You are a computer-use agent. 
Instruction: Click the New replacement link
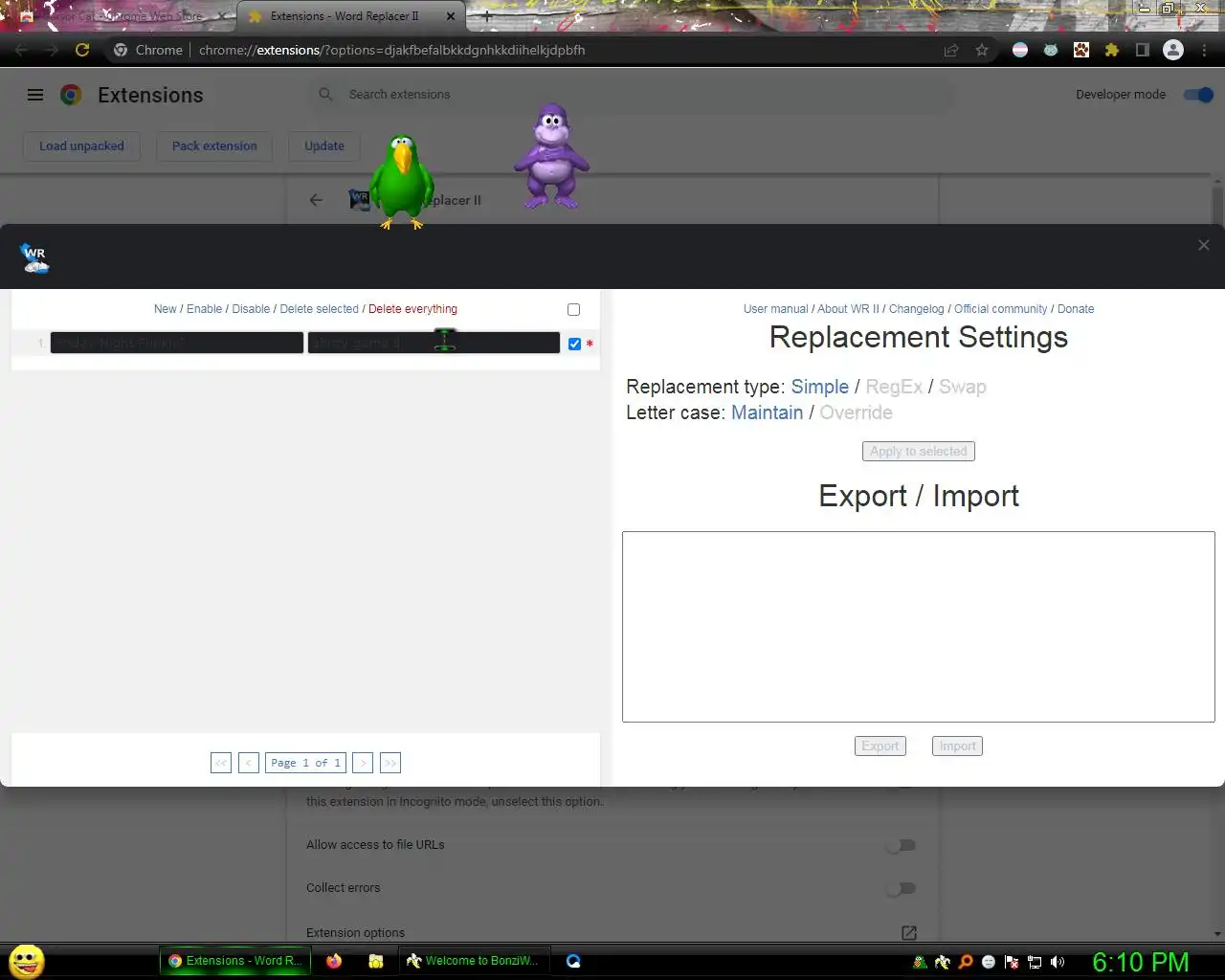tap(166, 309)
